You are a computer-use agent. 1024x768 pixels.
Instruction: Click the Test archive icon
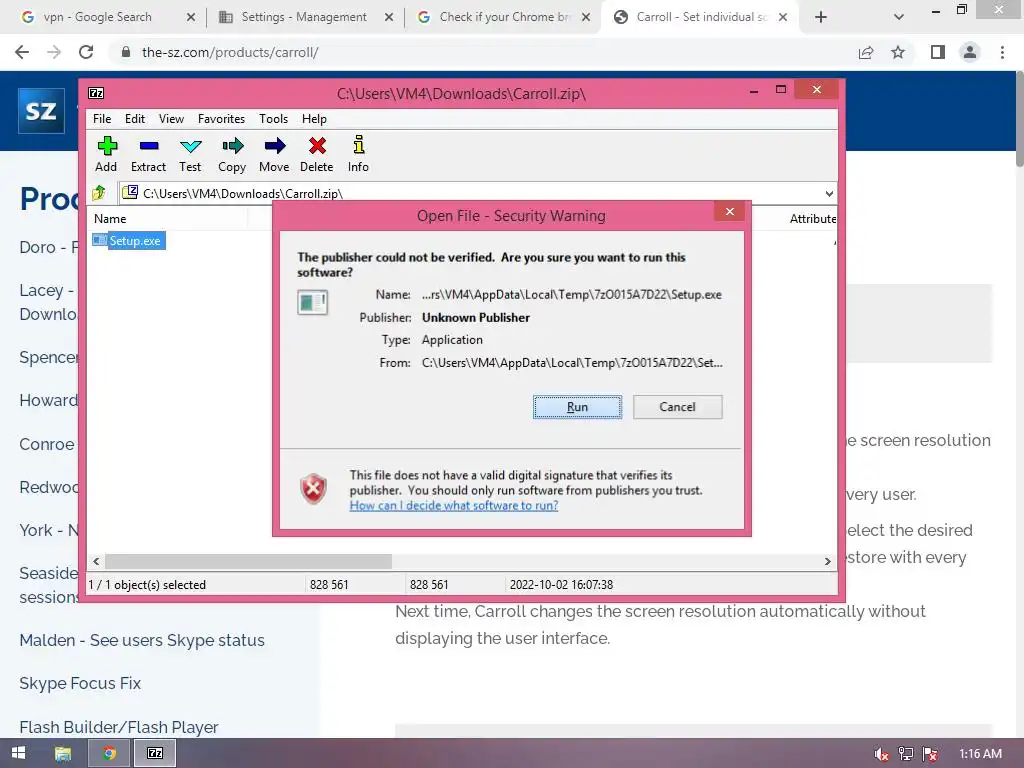[190, 154]
